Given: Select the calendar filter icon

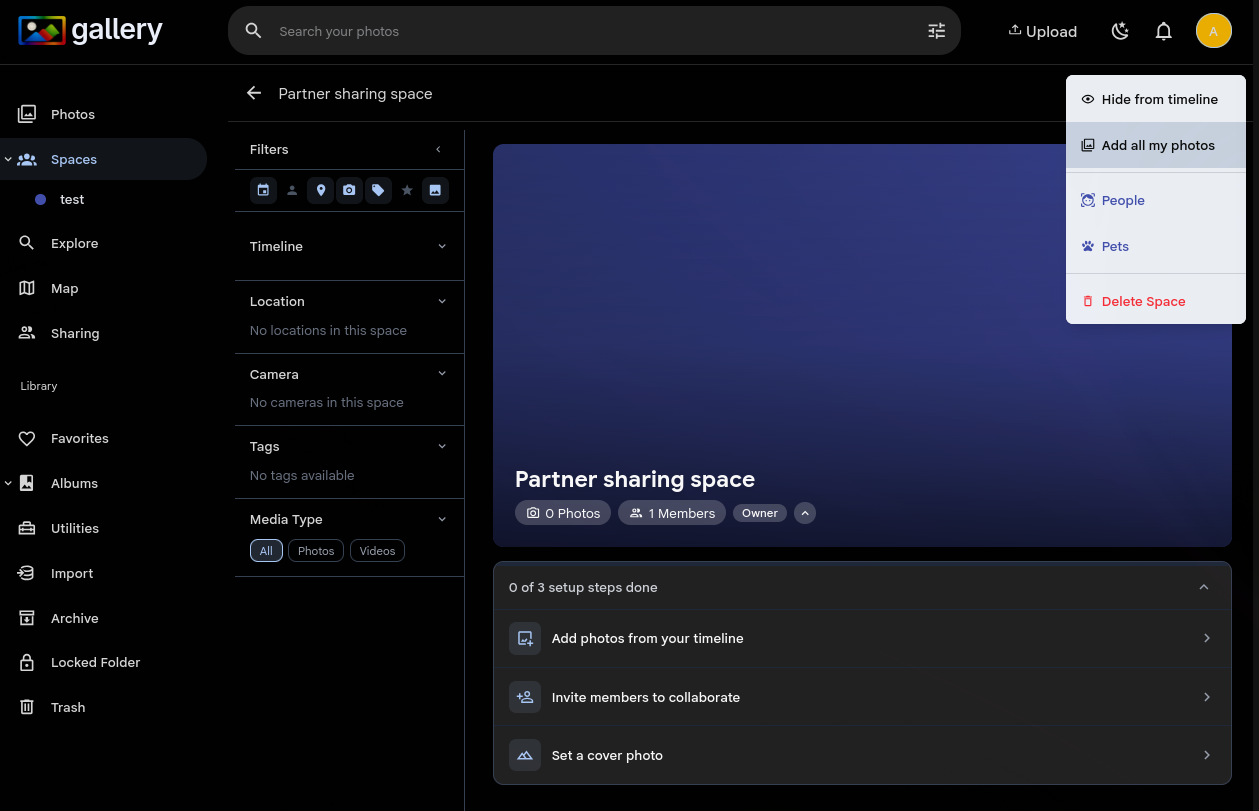Looking at the screenshot, I should pos(263,190).
